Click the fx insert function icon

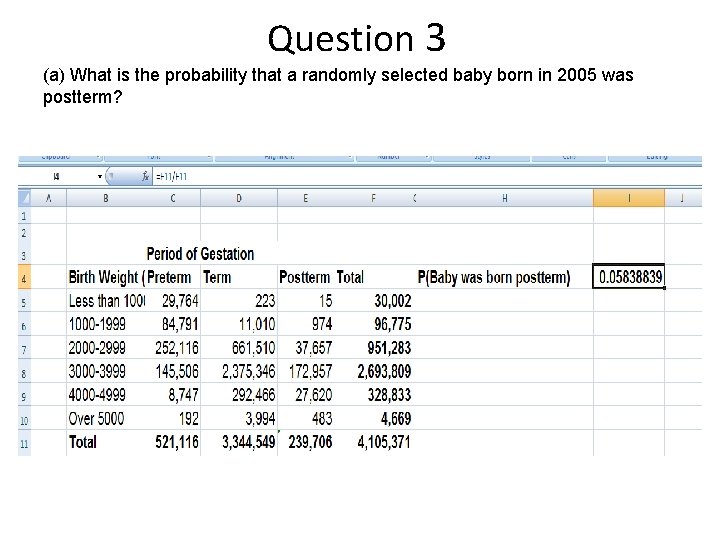tap(145, 176)
